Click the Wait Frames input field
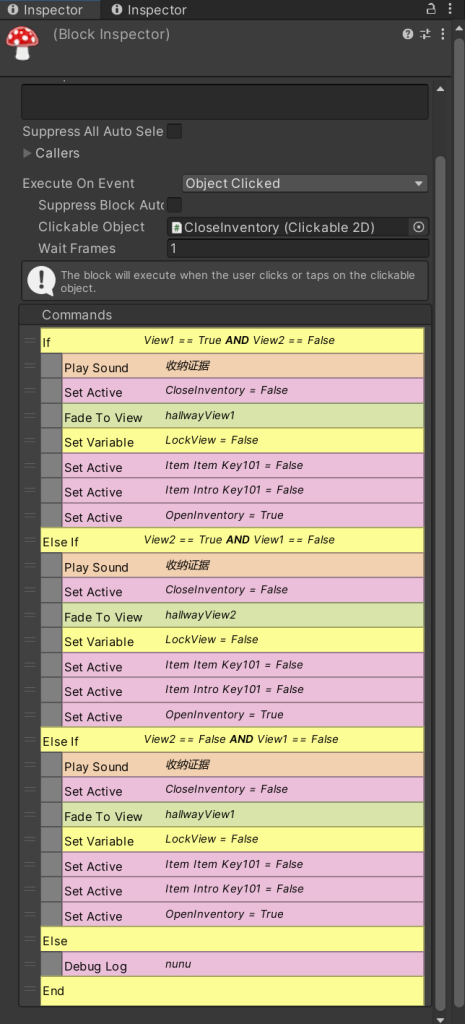Screen dimensions: 465x1024 tap(298, 248)
